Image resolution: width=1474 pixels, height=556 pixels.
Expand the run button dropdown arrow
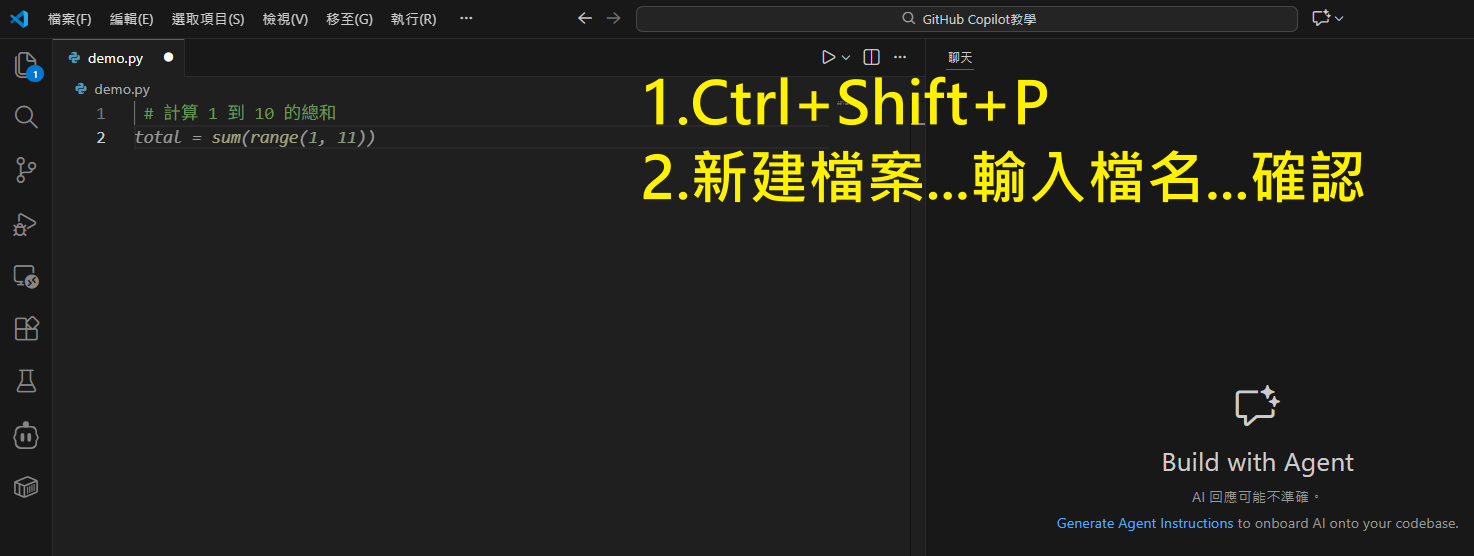(x=846, y=58)
